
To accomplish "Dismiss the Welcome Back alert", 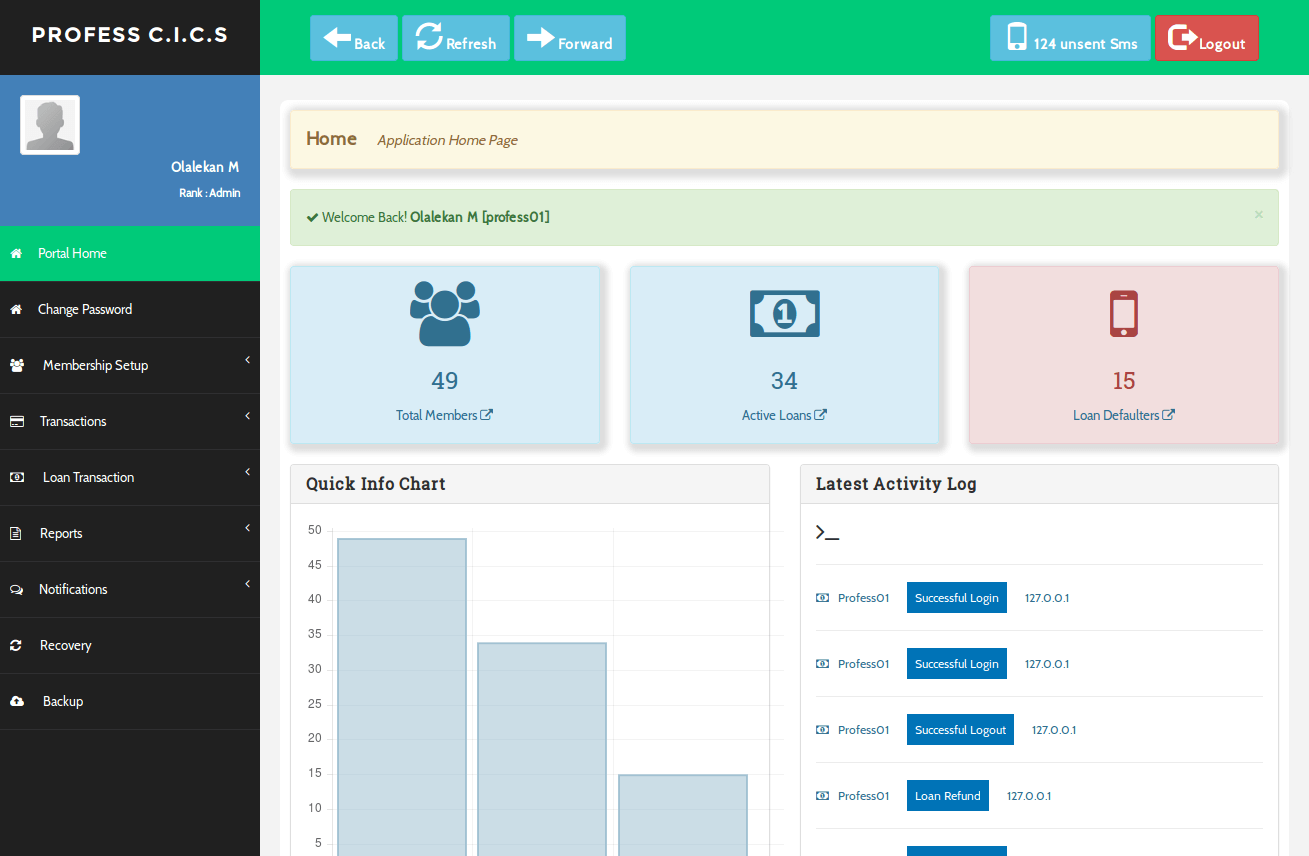I will pos(1258,214).
